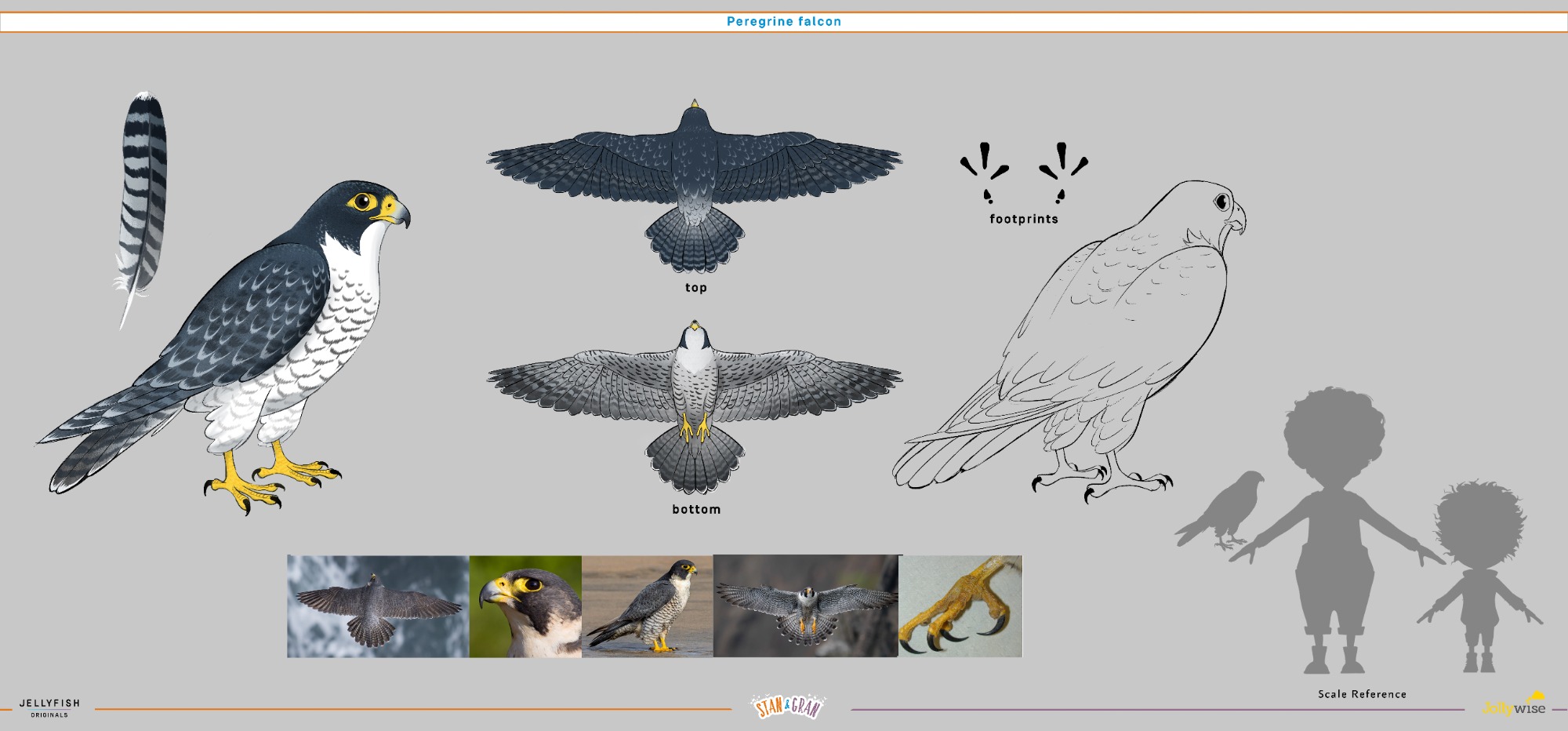Click the top view wingspan illustration
Viewport: 1568px width, 731px height.
click(x=695, y=184)
